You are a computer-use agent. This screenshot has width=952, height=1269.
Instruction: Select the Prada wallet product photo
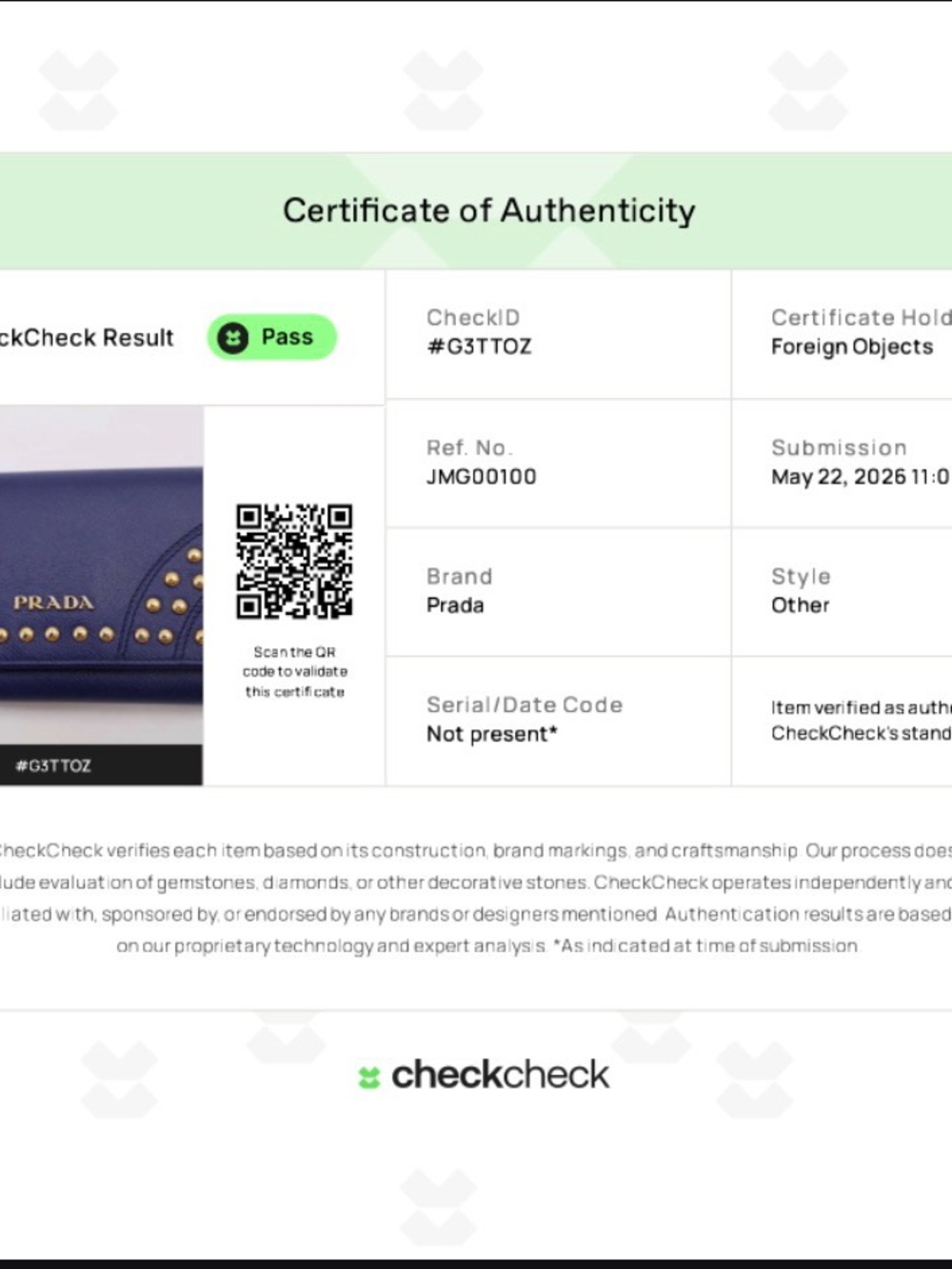tap(101, 575)
